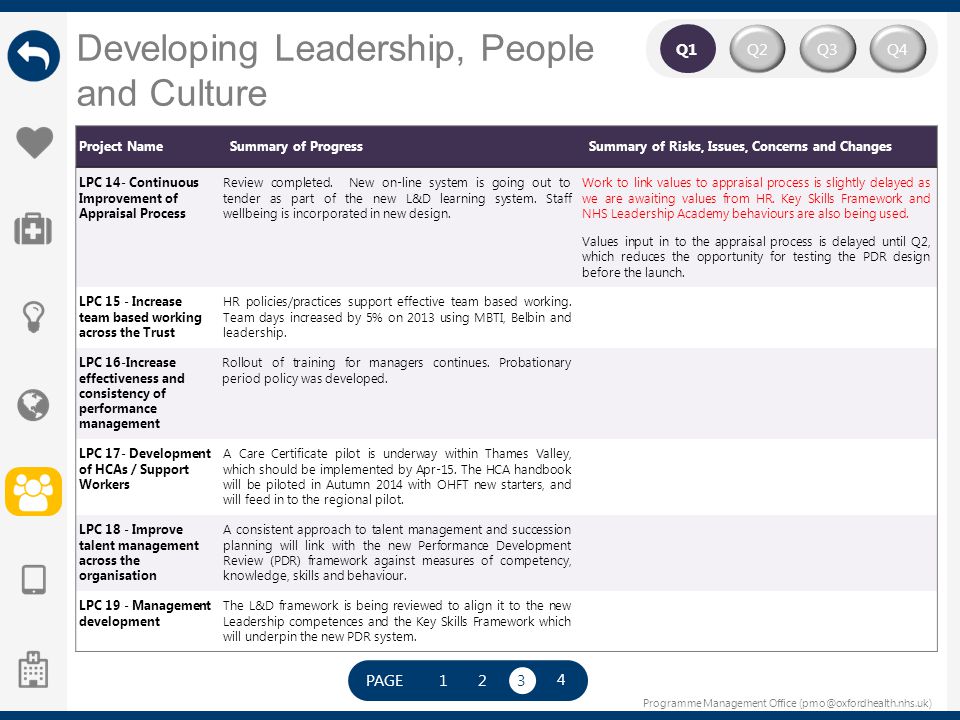Switch to quarter Q2

pyautogui.click(x=757, y=49)
